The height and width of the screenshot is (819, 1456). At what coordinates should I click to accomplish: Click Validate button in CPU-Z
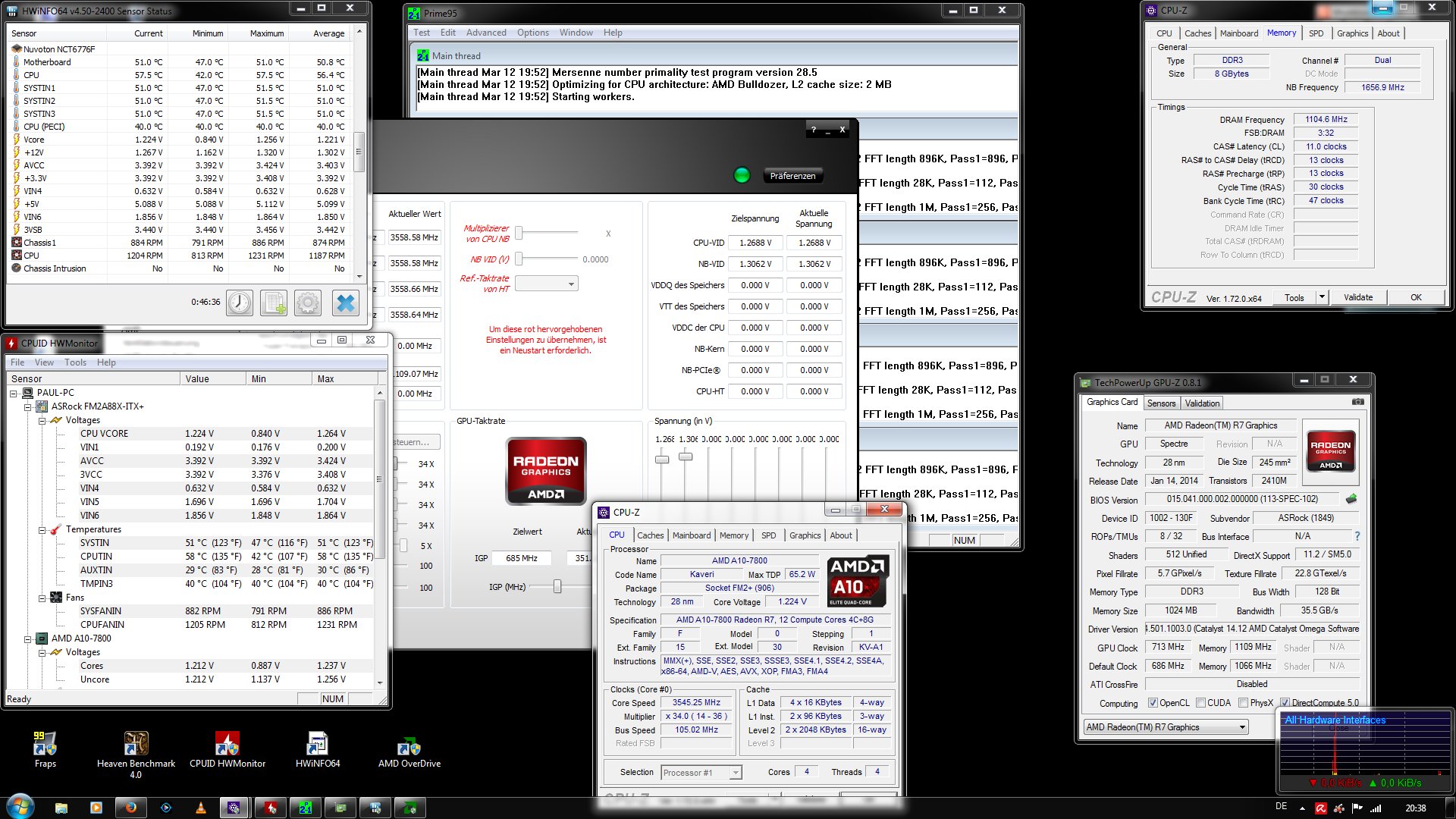tap(1357, 297)
